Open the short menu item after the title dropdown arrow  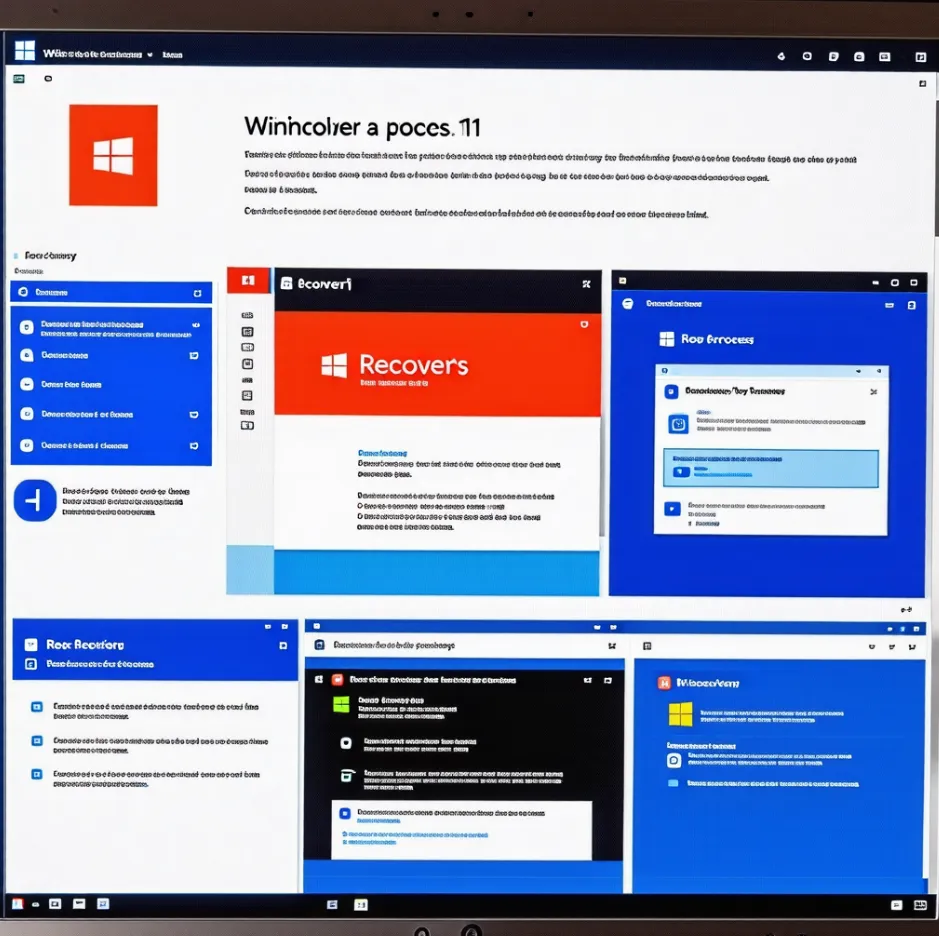172,54
